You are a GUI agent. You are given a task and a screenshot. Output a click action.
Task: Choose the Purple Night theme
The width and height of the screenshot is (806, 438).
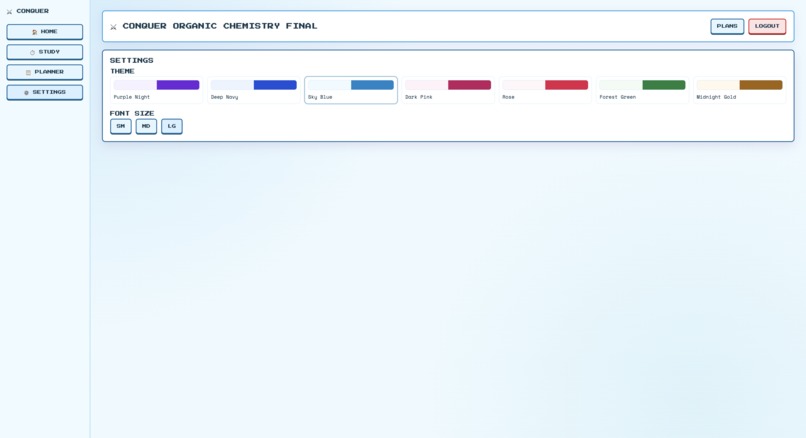point(156,90)
